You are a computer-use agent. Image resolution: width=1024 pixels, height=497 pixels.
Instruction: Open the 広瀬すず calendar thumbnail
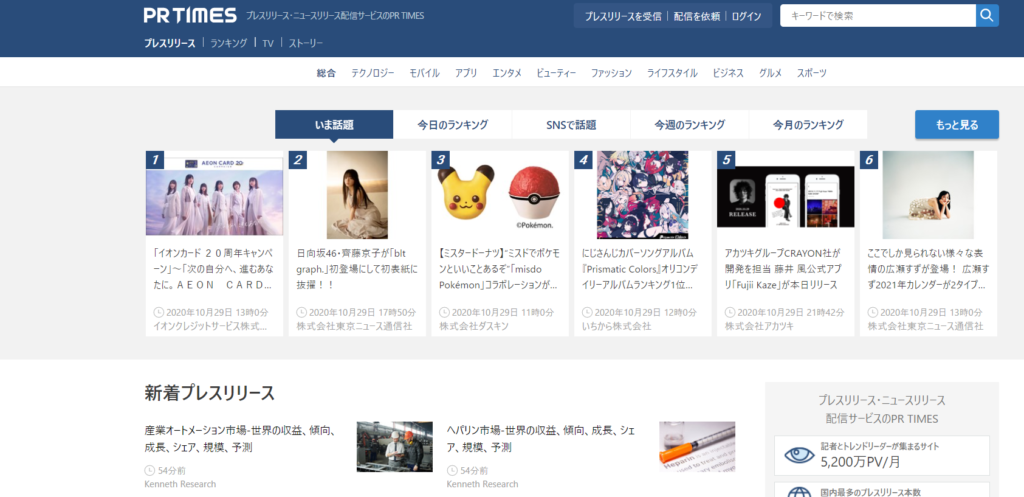point(928,195)
